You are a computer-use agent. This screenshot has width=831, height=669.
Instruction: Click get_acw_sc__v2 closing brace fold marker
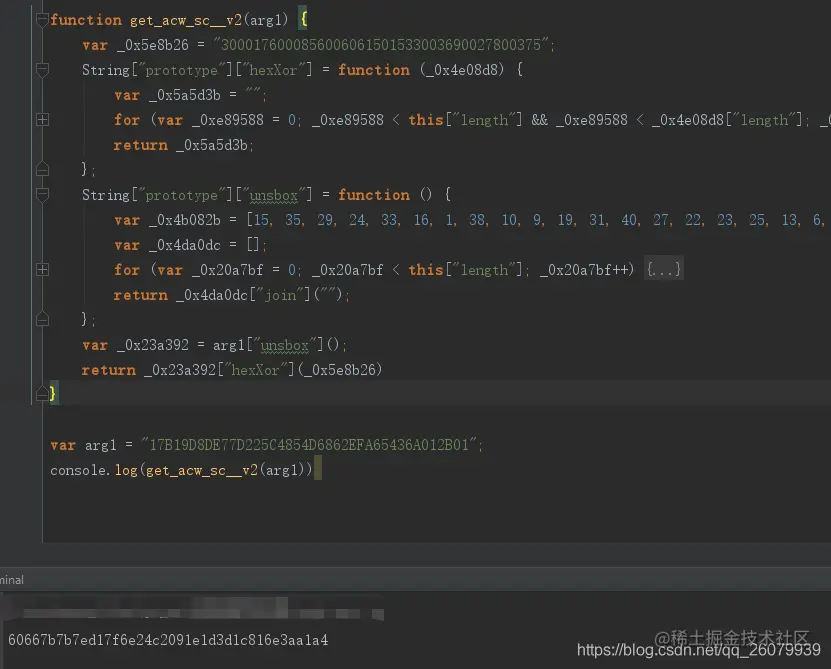click(x=42, y=394)
